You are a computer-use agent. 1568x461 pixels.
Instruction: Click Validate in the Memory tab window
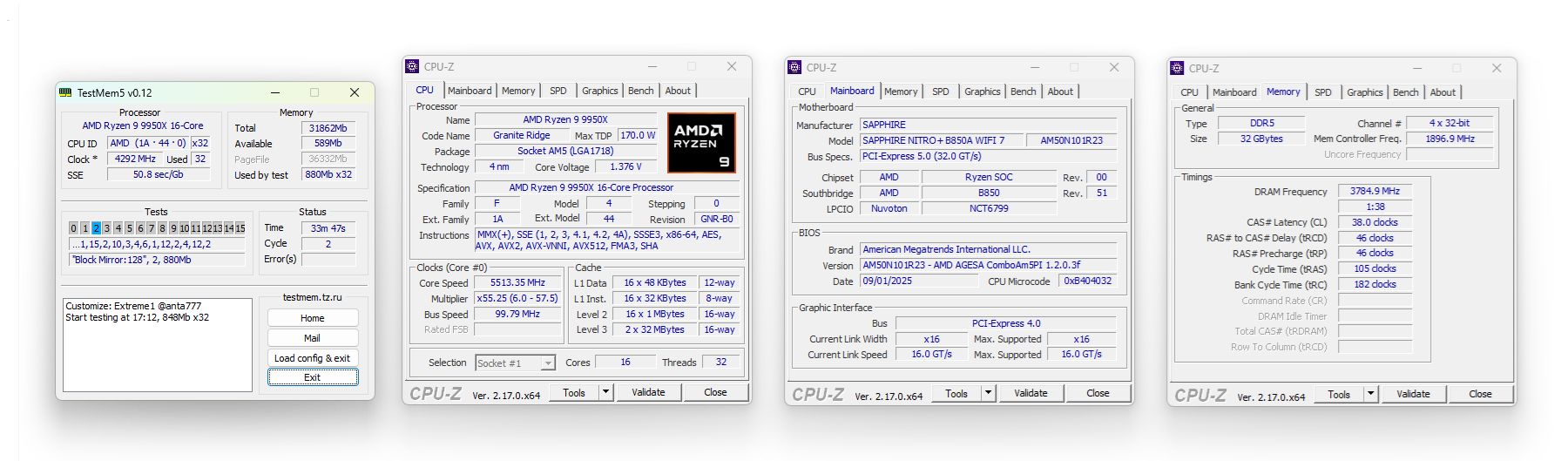[1413, 394]
